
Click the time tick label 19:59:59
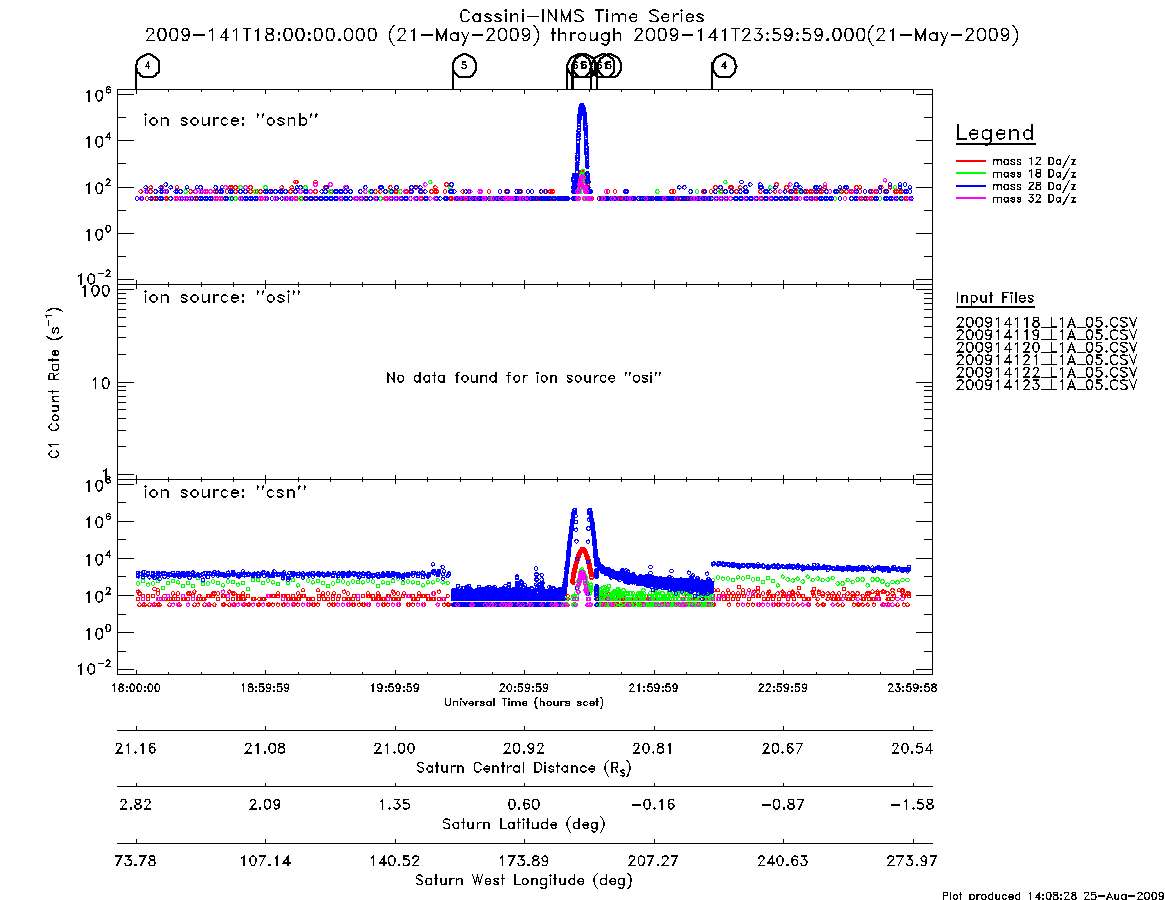395,688
